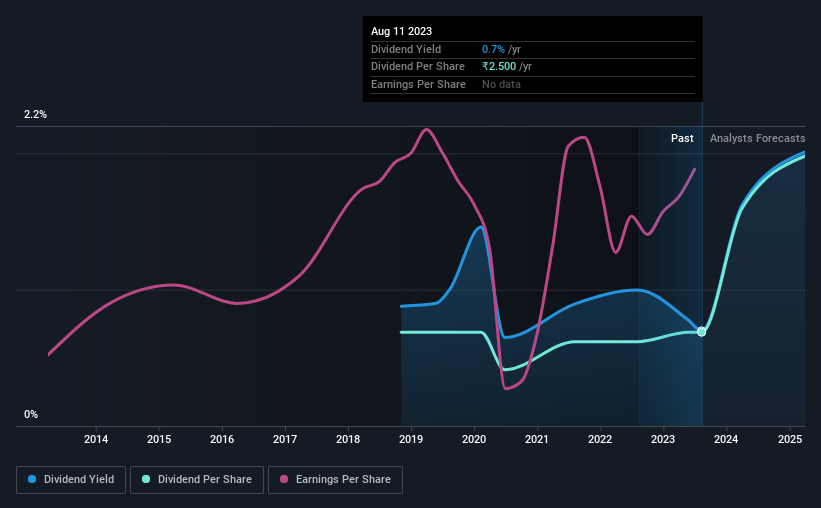Click the Aug 11 2023 tooltip date header
This screenshot has height=508, width=821.
[402, 31]
